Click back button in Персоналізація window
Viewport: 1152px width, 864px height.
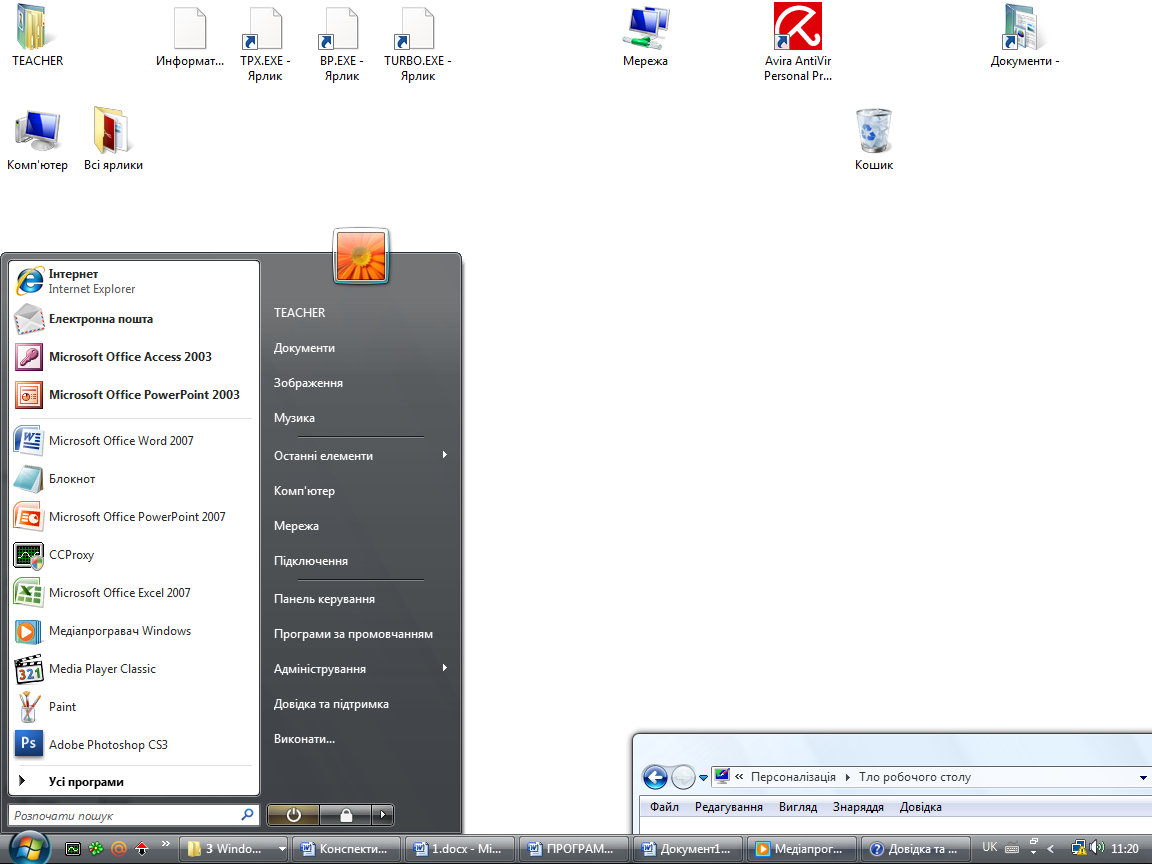655,777
